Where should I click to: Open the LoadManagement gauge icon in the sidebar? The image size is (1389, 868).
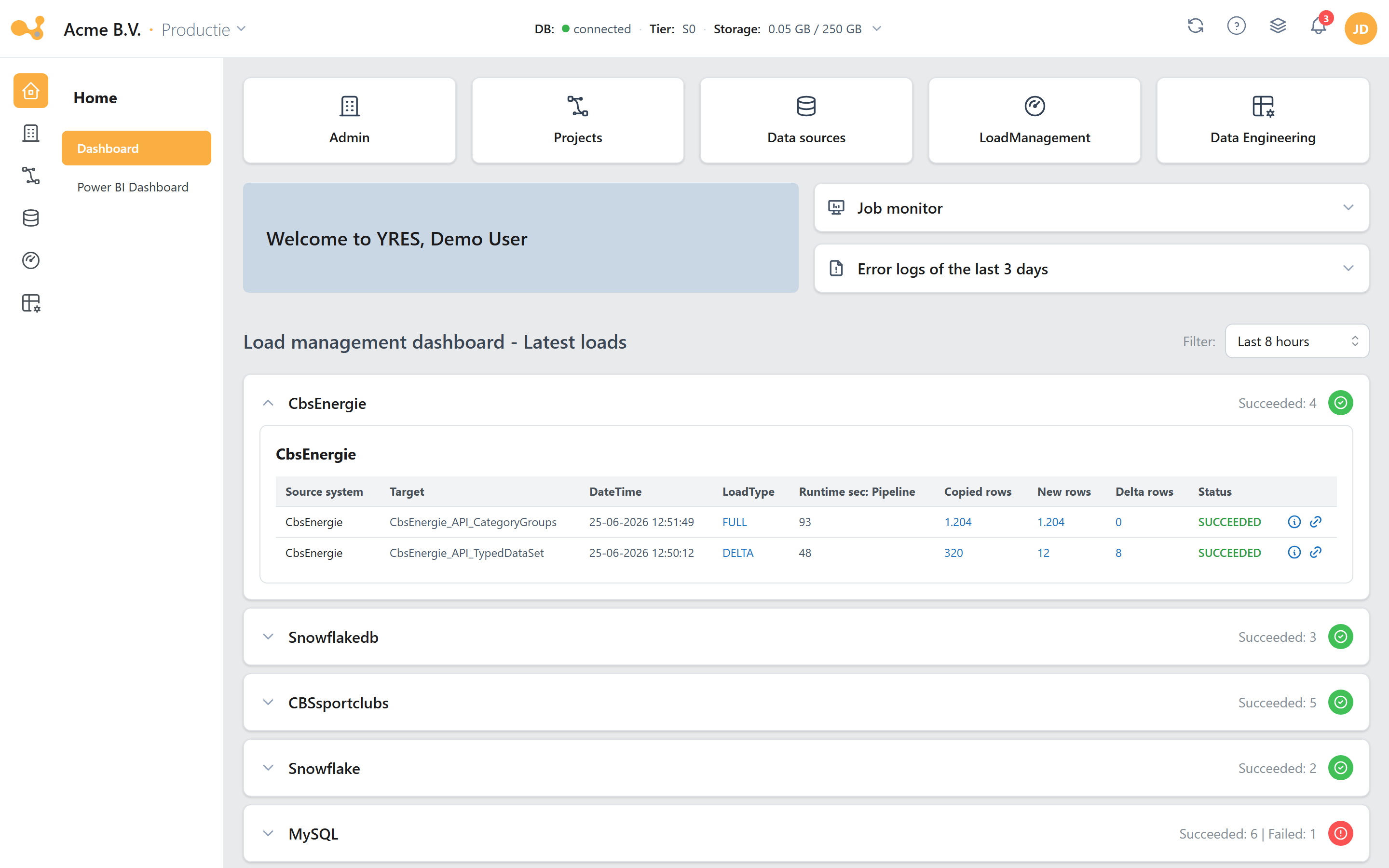pyautogui.click(x=31, y=260)
